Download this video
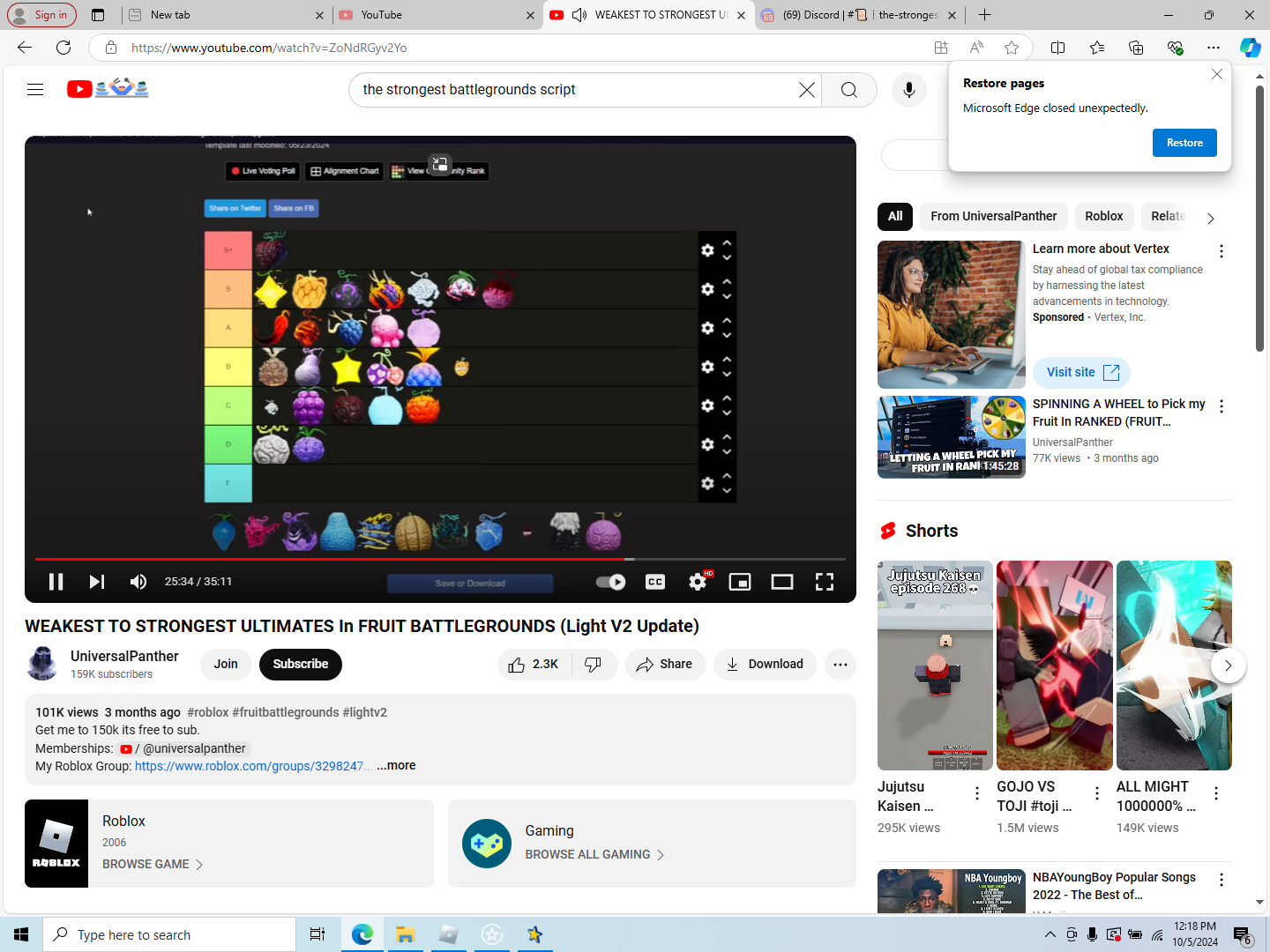 click(x=765, y=665)
